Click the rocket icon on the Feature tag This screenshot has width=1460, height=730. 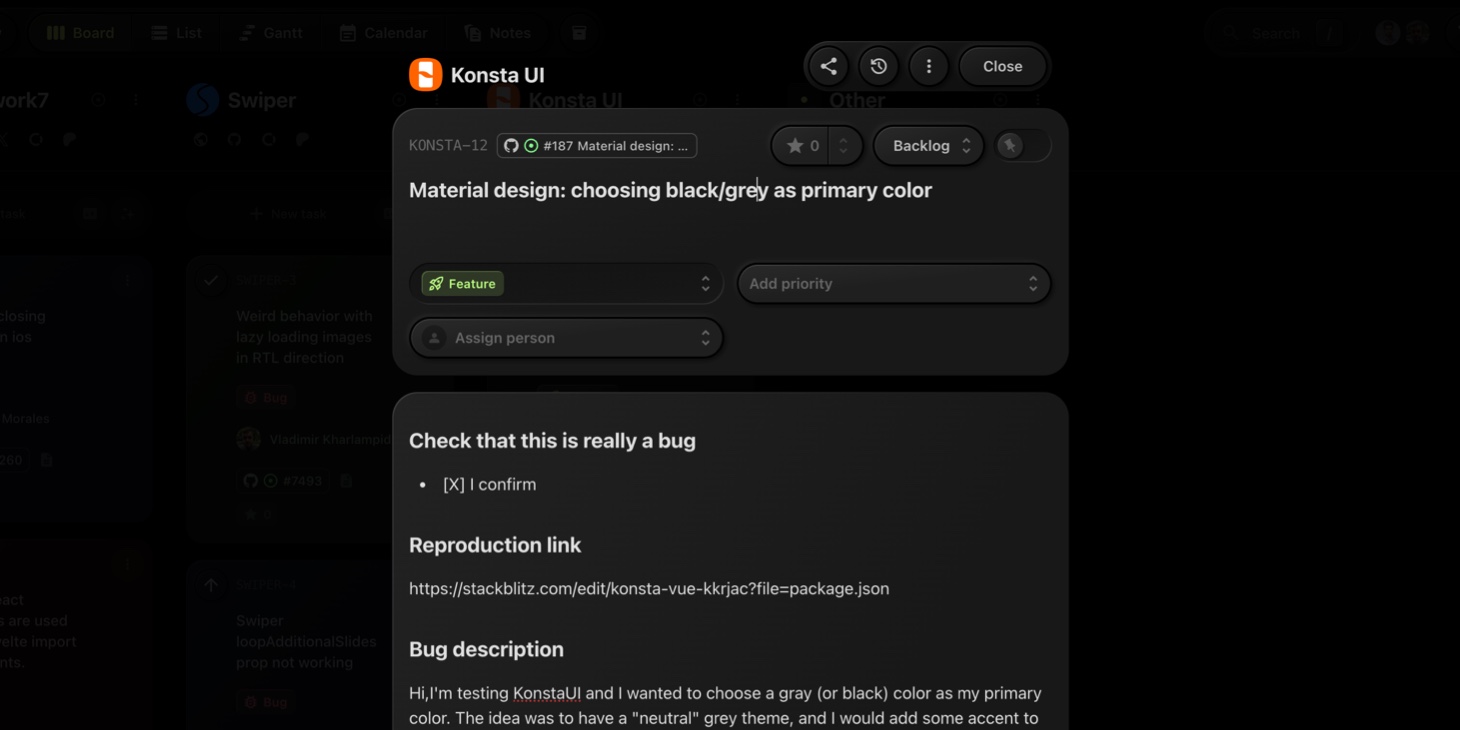(x=436, y=284)
